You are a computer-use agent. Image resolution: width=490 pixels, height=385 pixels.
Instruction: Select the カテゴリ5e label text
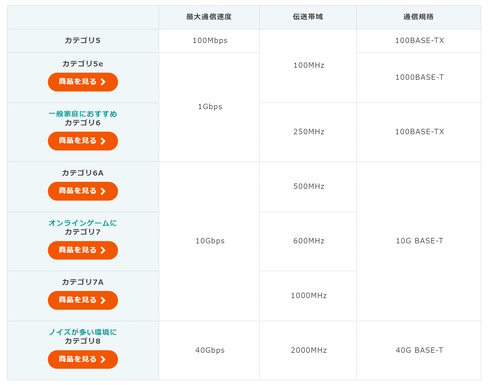click(x=83, y=64)
